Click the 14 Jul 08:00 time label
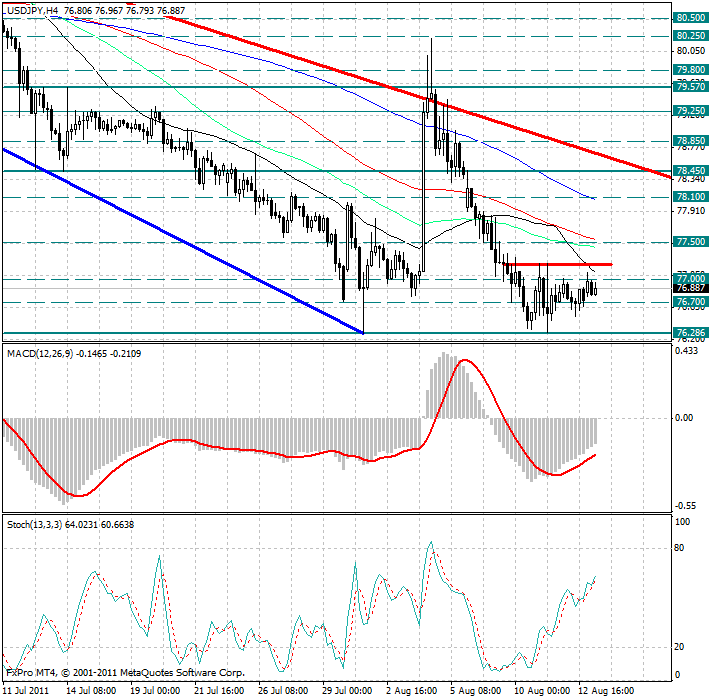The height and width of the screenshot is (698, 709). 91,691
